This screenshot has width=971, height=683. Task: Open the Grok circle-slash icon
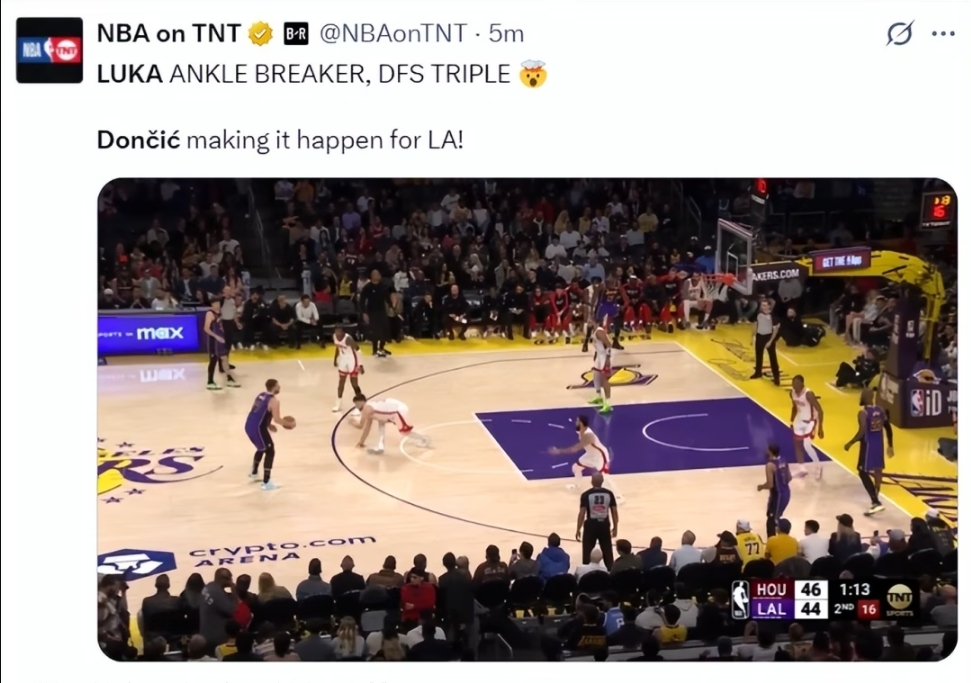click(x=899, y=33)
